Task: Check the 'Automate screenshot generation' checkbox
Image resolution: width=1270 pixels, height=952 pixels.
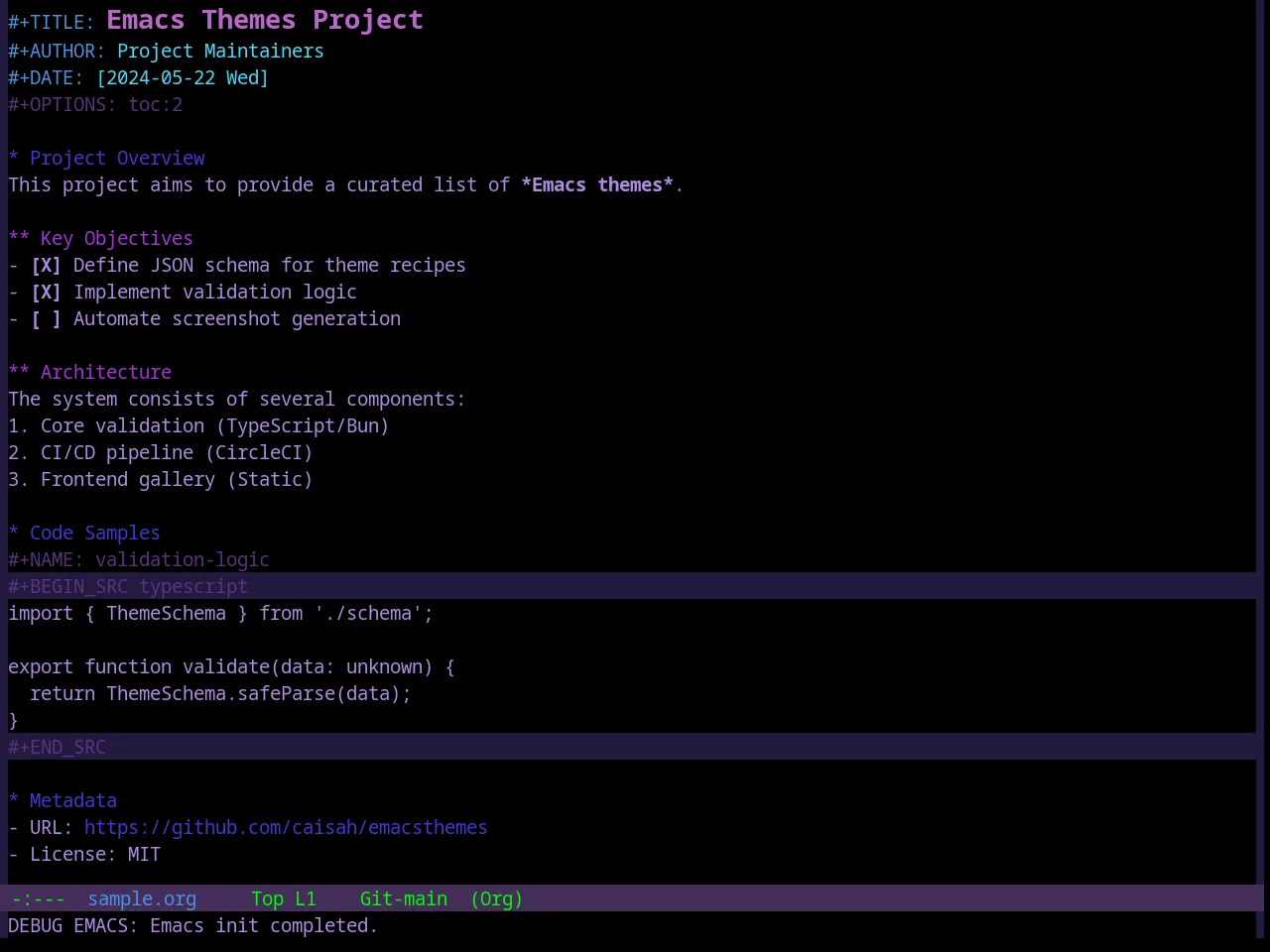Action: pyautogui.click(x=46, y=318)
